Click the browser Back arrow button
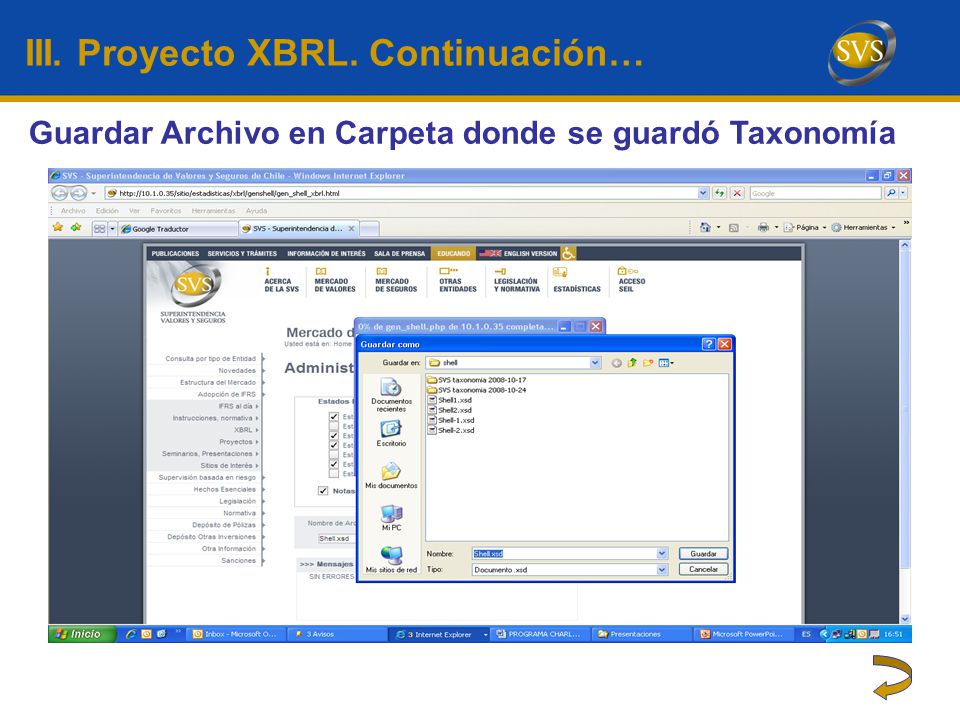The image size is (960, 720). [x=59, y=193]
